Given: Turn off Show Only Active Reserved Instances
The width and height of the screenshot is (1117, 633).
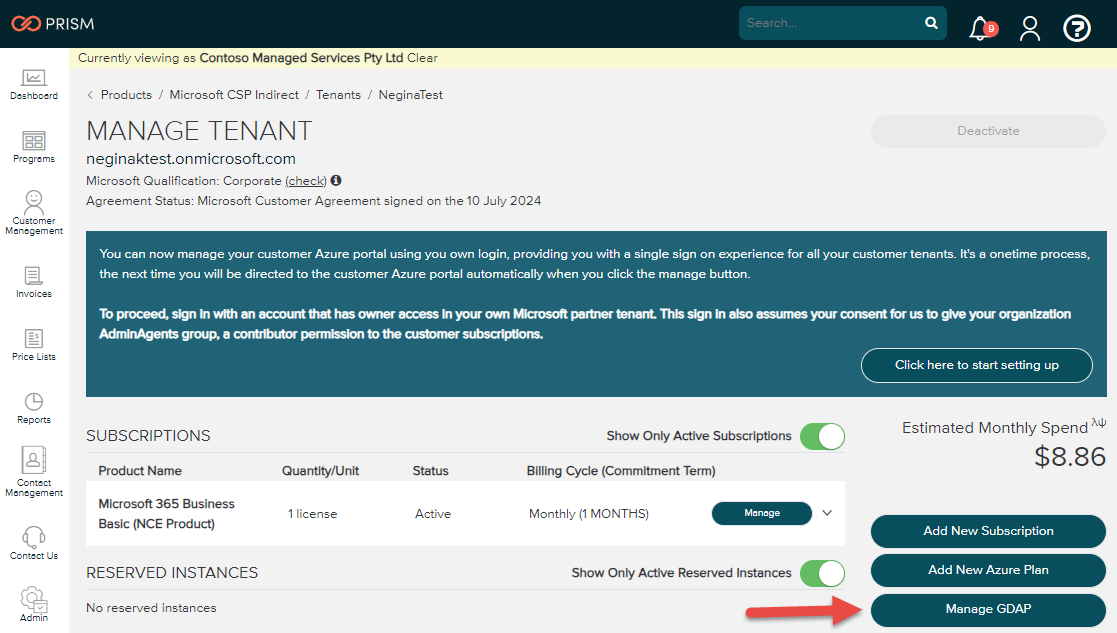Looking at the screenshot, I should [x=822, y=574].
